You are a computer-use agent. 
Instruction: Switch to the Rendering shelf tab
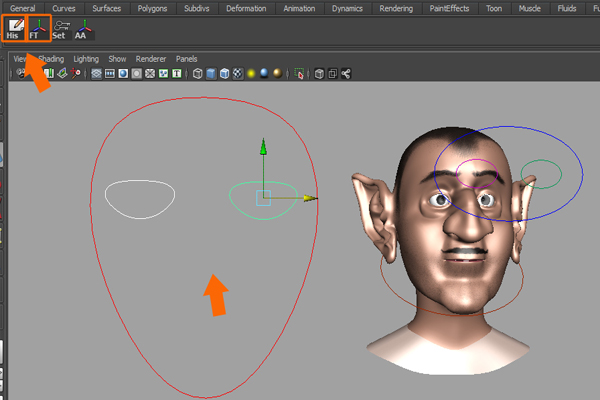[x=396, y=8]
